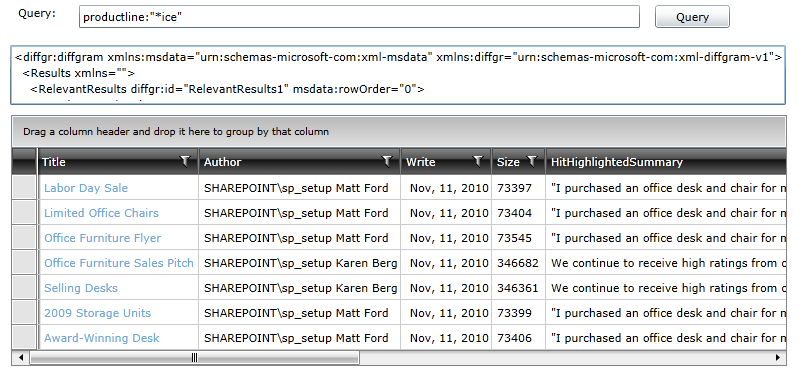Viewport: 804px width, 384px height.
Task: Click Size value 73397
Action: pyautogui.click(x=514, y=188)
